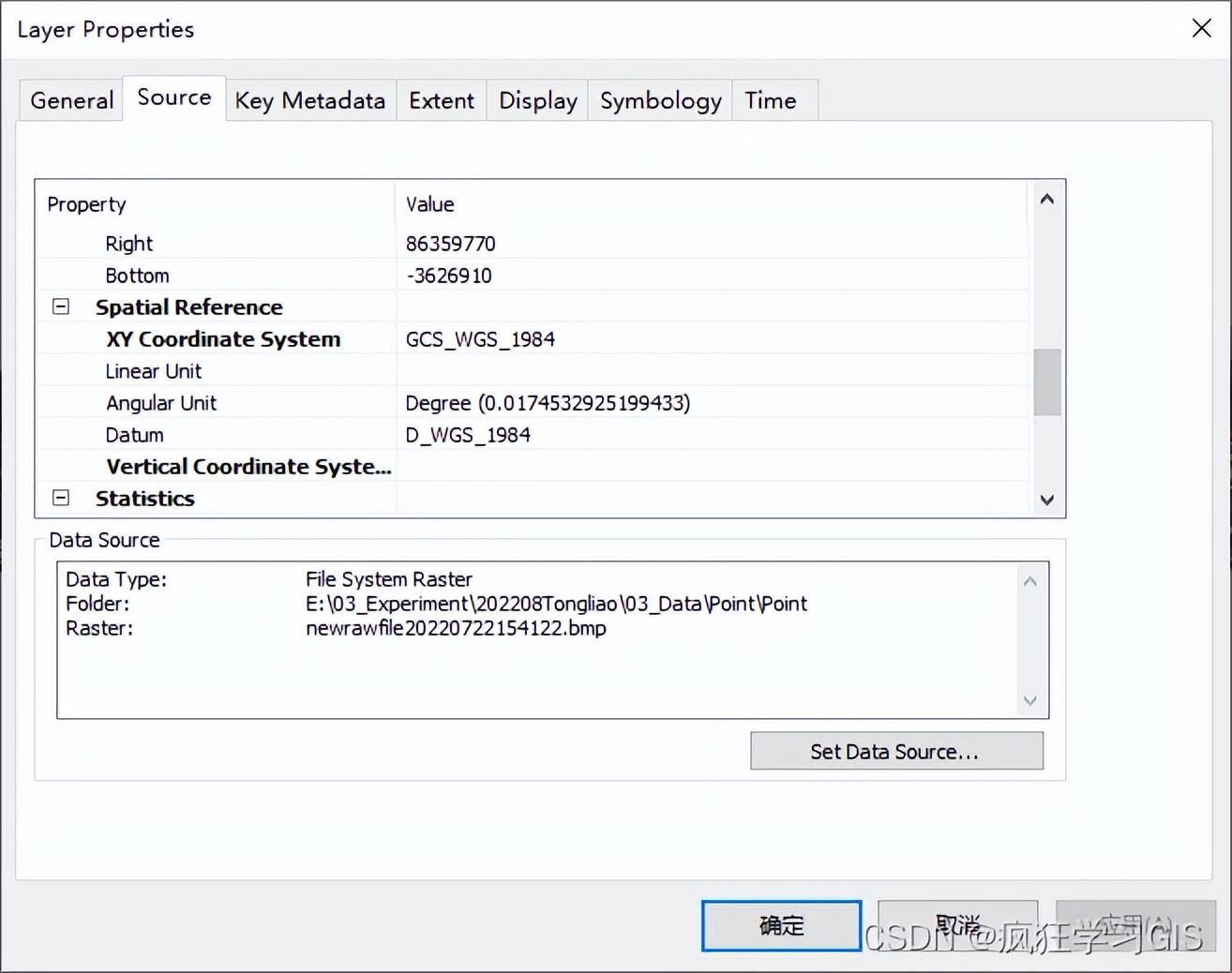Open the Key Metadata tab

click(310, 100)
